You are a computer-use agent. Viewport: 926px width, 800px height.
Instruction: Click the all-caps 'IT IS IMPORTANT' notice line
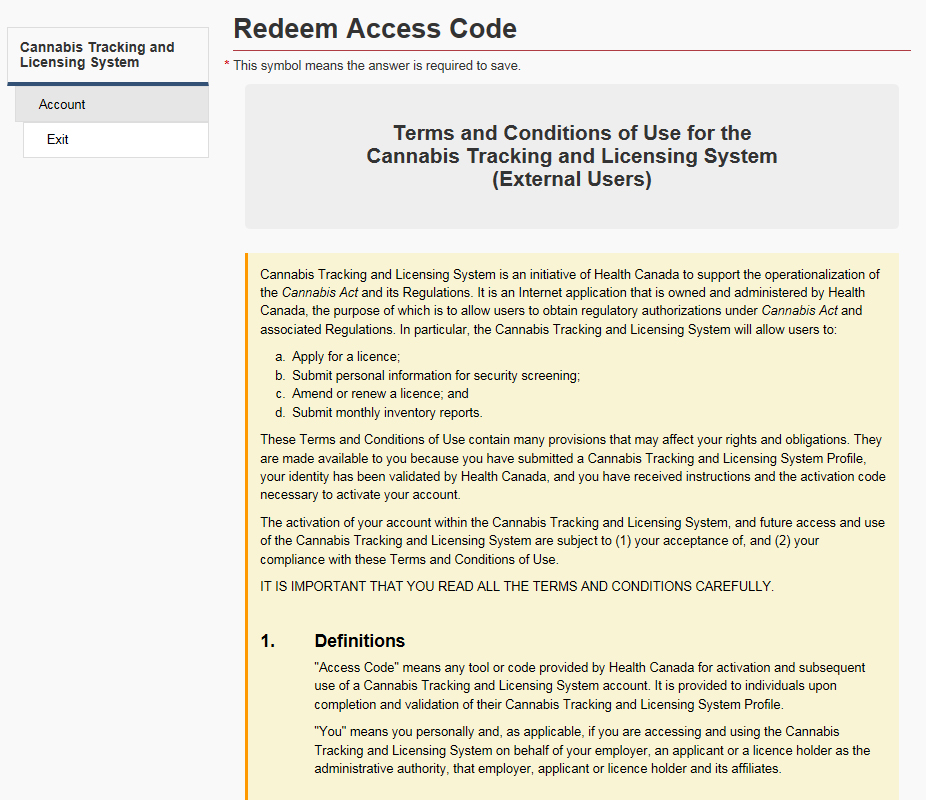[x=517, y=586]
